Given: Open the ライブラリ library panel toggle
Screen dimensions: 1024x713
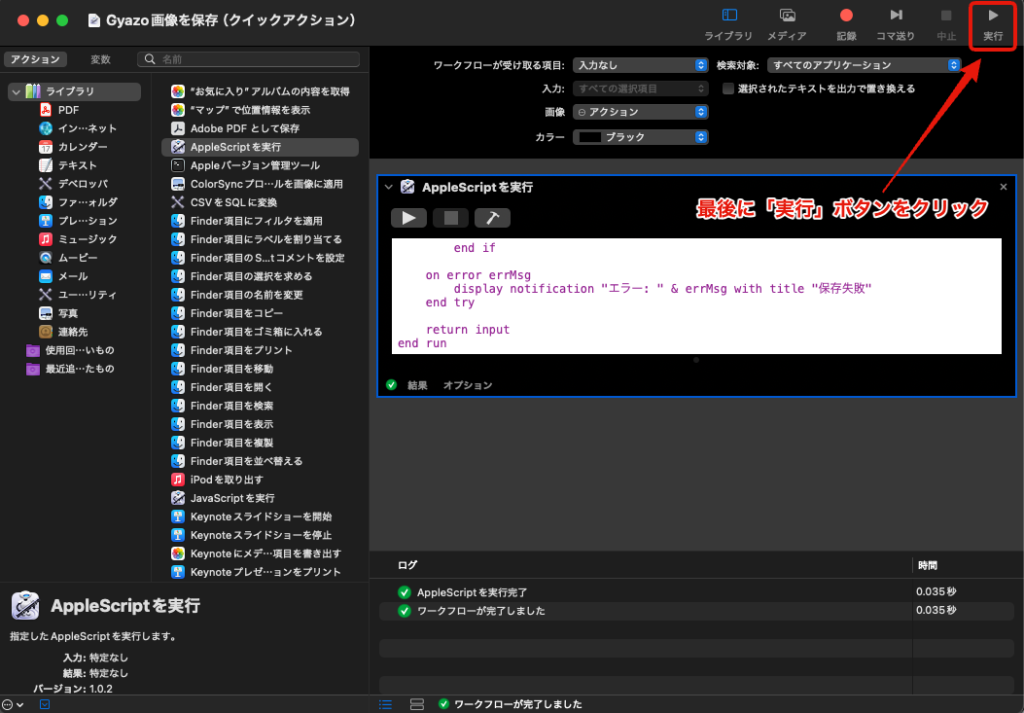Looking at the screenshot, I should [x=729, y=23].
